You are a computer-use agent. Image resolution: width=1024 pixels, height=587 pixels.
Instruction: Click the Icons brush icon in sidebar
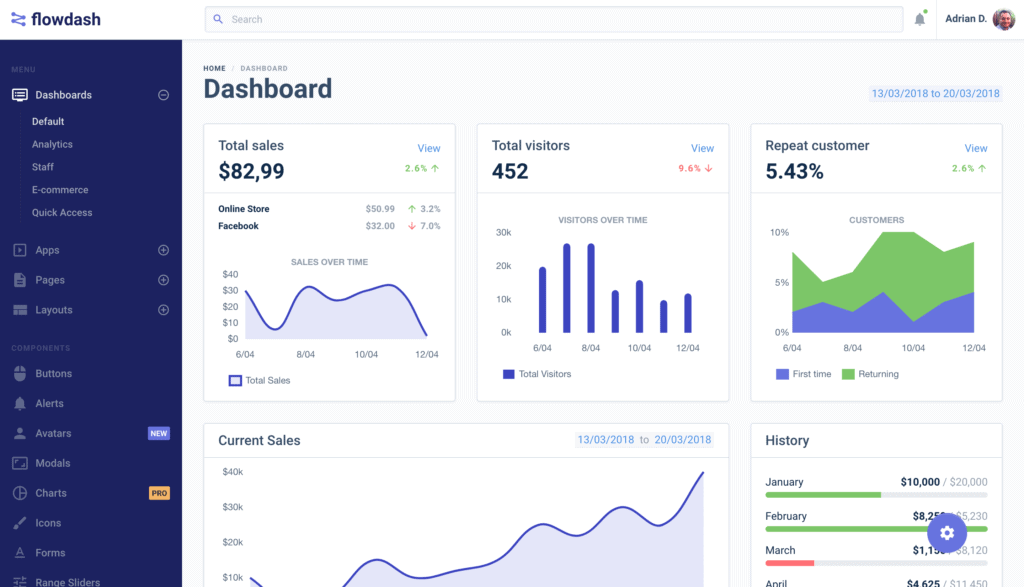pyautogui.click(x=19, y=523)
